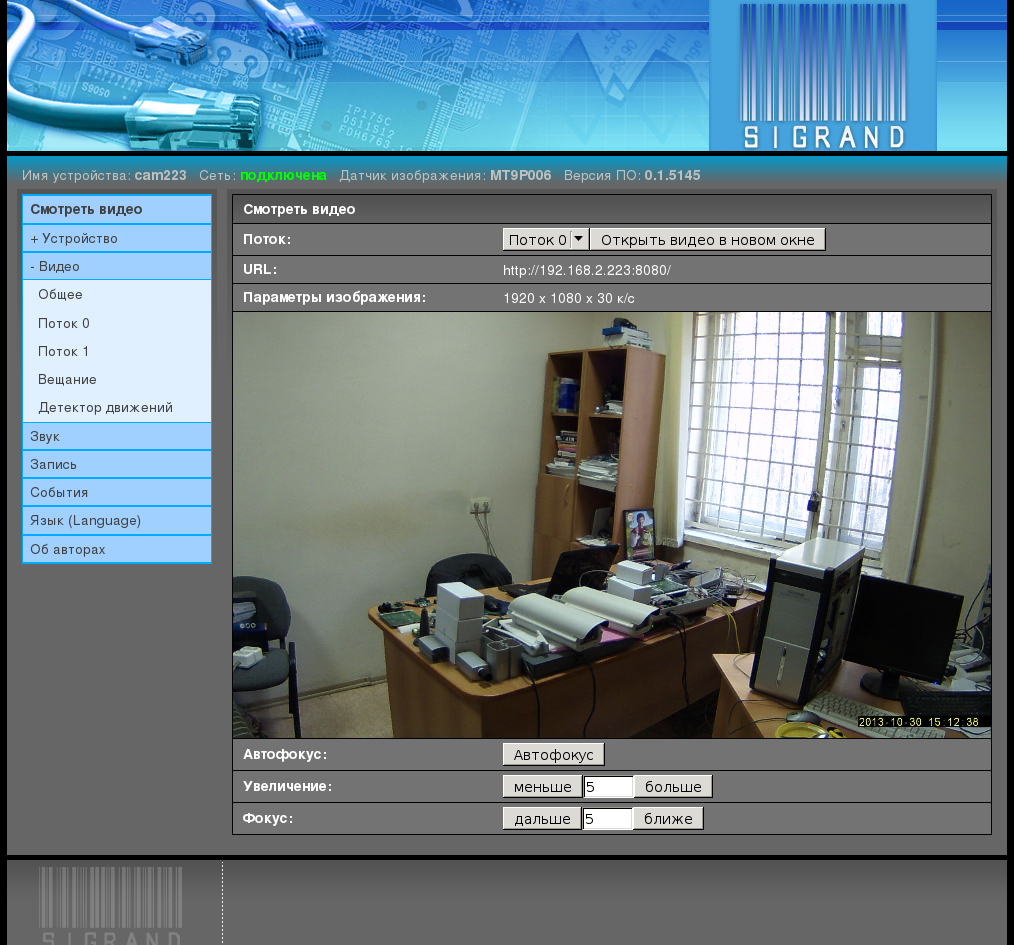The width and height of the screenshot is (1014, 945).
Task: Open the Запись menu item
Action: point(117,464)
